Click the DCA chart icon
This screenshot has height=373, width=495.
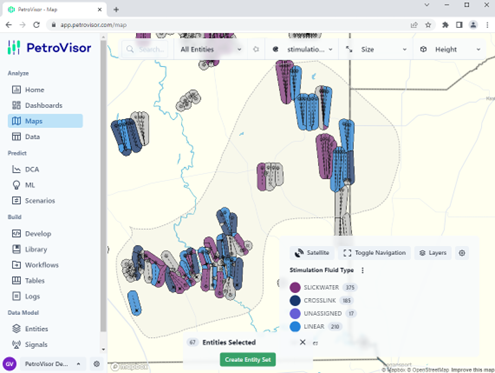pyautogui.click(x=16, y=169)
